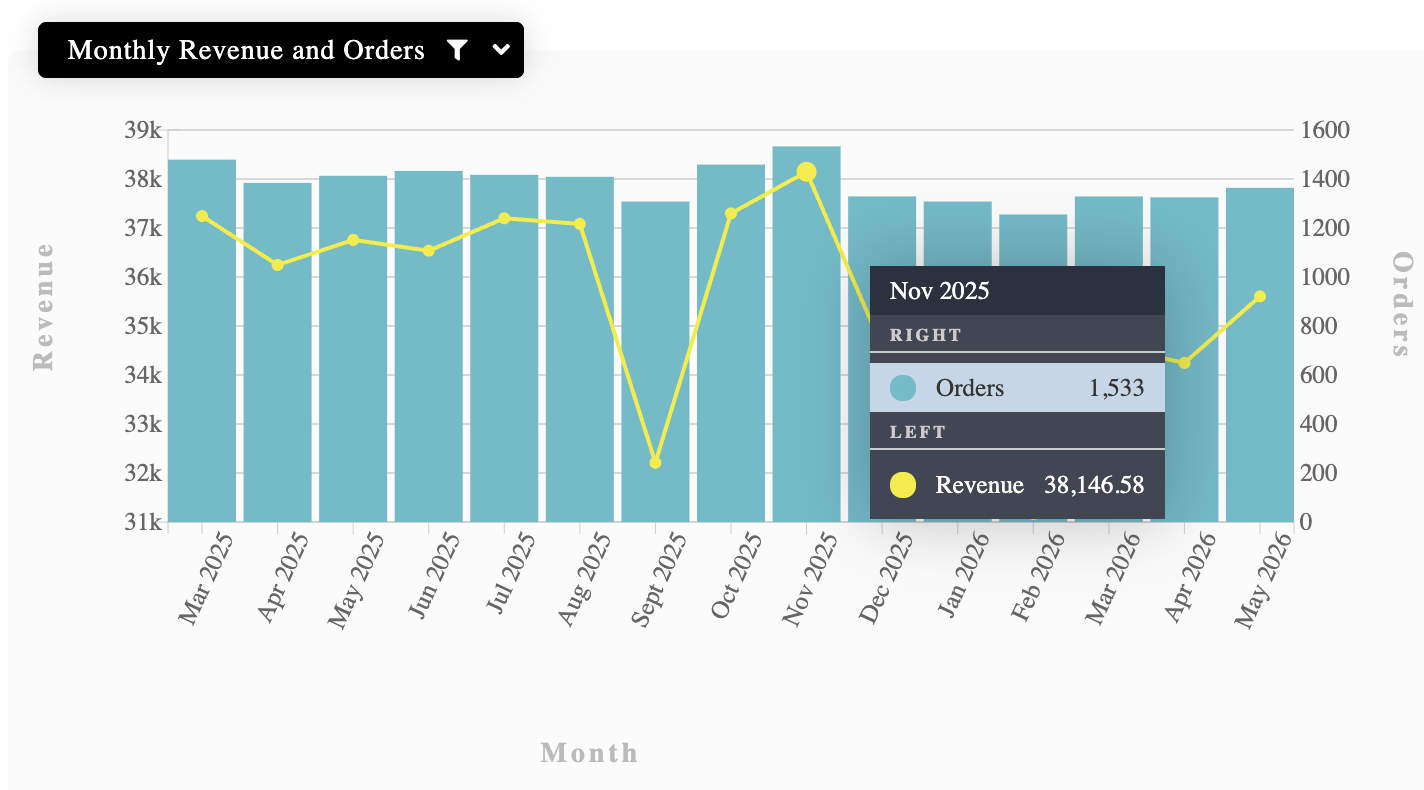Expand the chart title dropdown chevron
The width and height of the screenshot is (1424, 790).
coord(502,50)
